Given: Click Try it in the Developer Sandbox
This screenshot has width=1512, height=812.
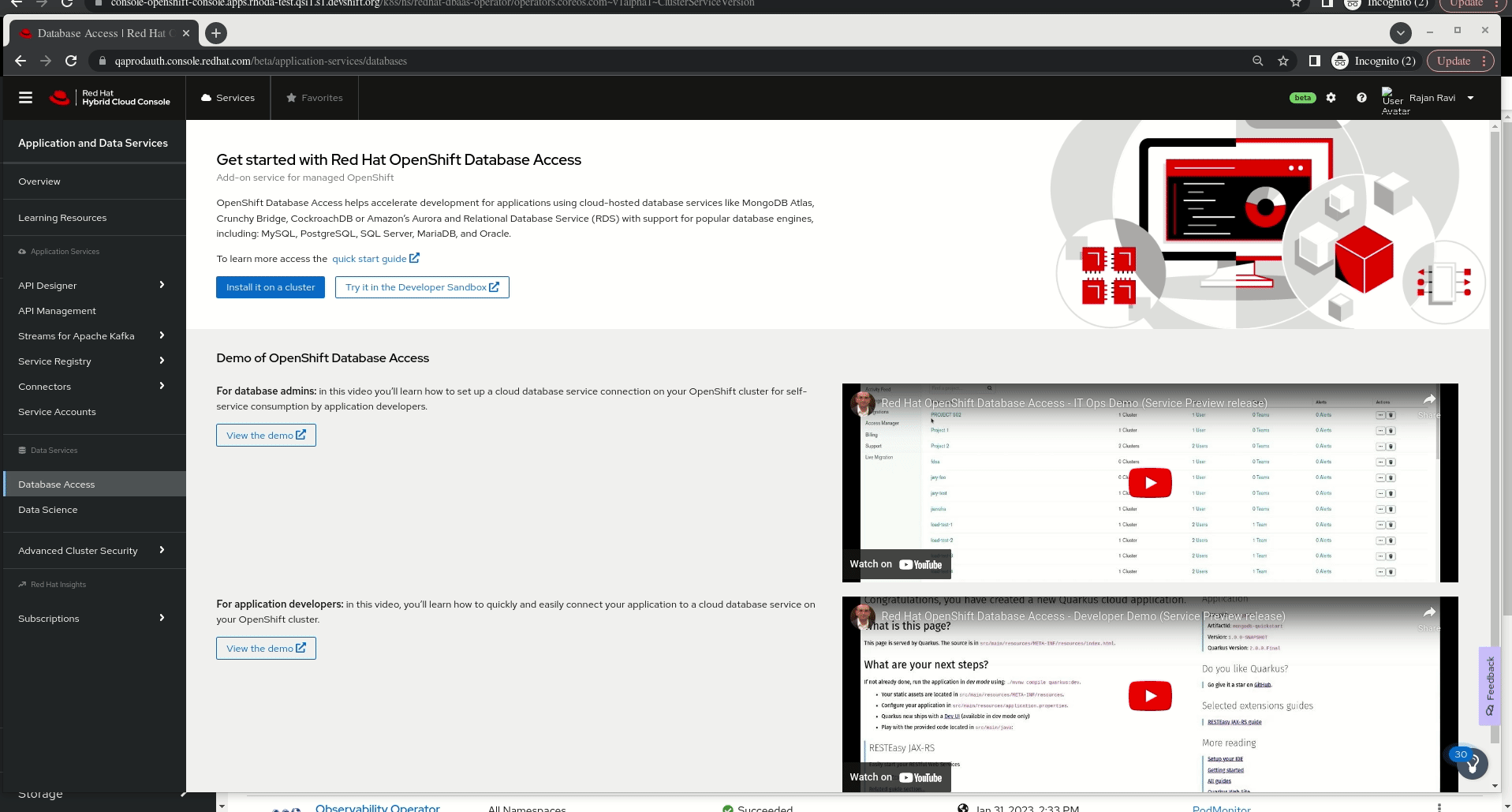Looking at the screenshot, I should click(x=422, y=287).
